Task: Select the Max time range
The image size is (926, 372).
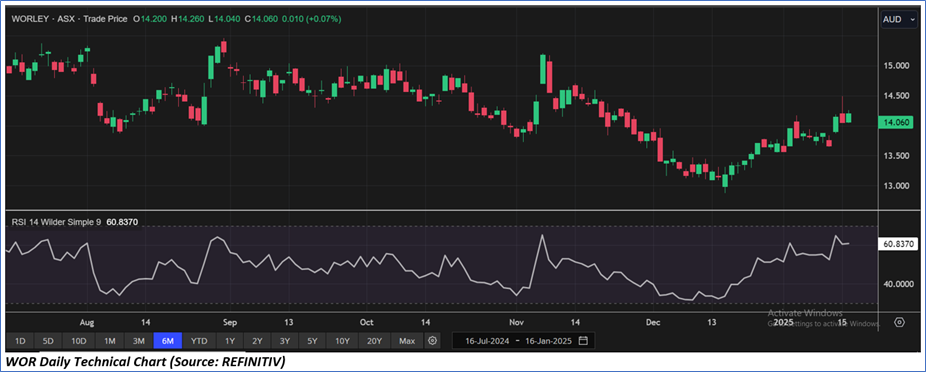Action: tap(407, 341)
